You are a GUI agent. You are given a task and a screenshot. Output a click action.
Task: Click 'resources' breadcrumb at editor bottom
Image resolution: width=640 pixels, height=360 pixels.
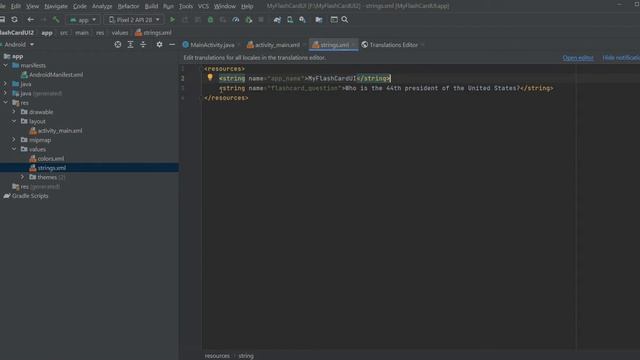point(217,356)
